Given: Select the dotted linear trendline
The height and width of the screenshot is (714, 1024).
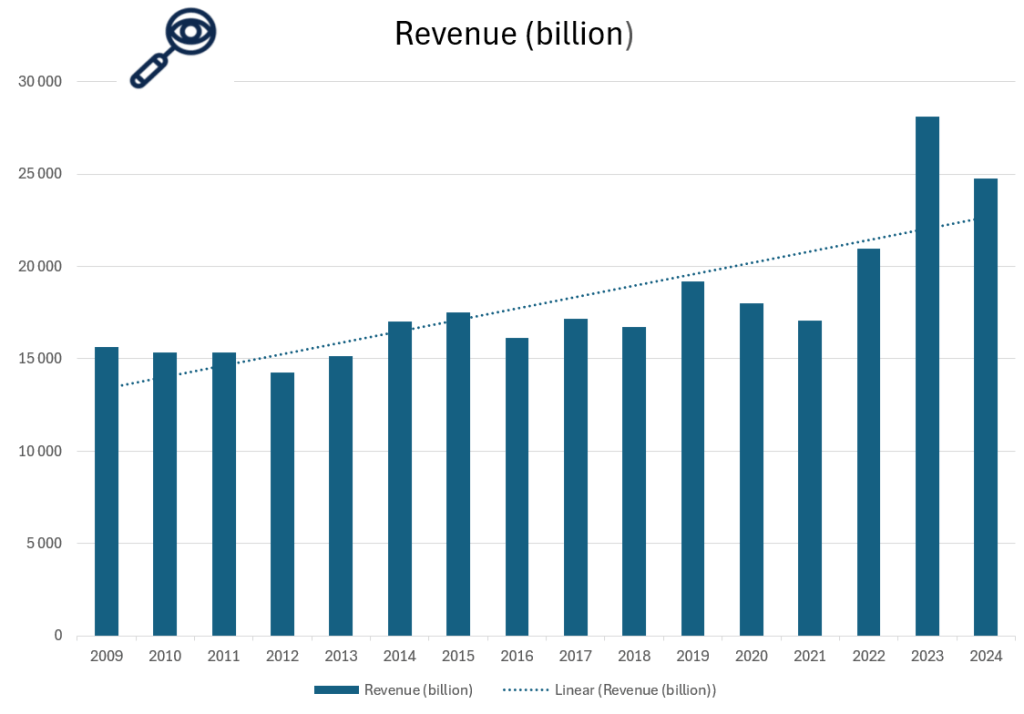Looking at the screenshot, I should [x=600, y=302].
